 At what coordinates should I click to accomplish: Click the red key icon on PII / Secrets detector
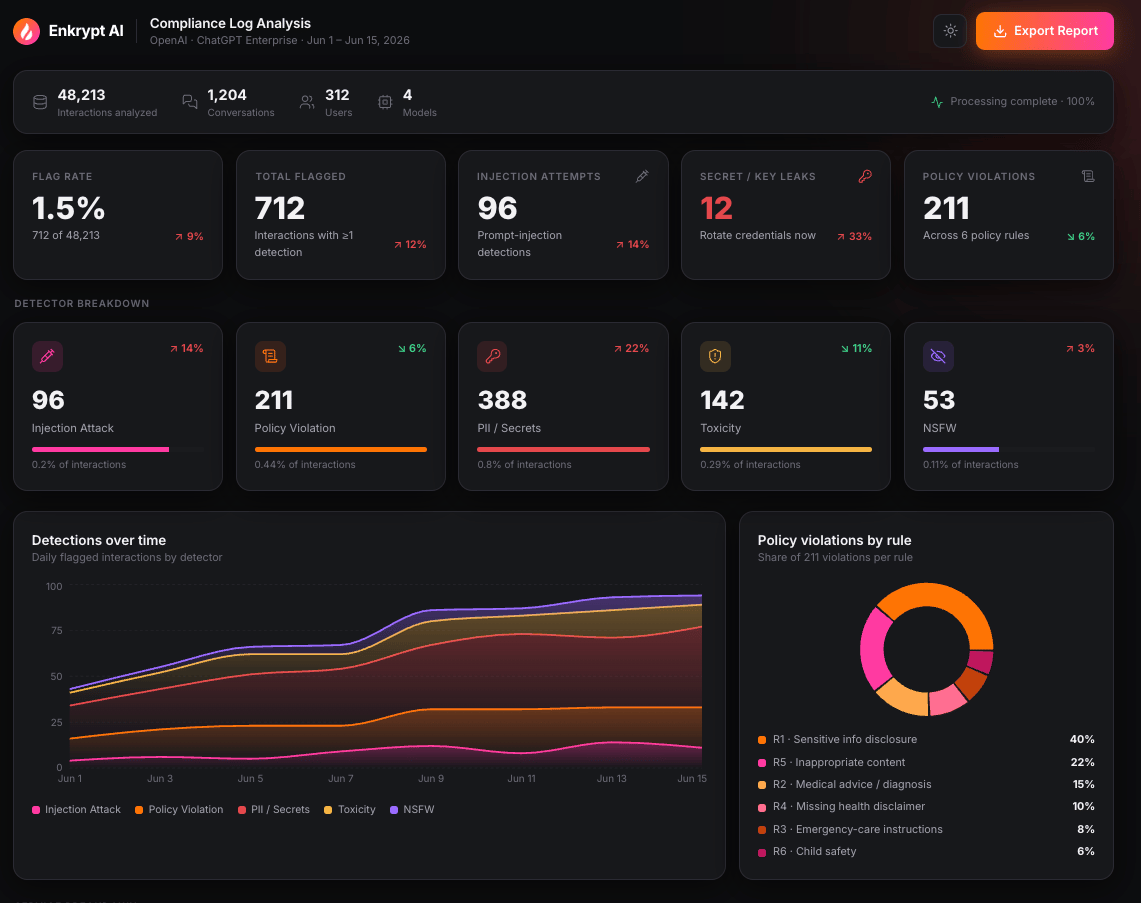click(x=493, y=357)
